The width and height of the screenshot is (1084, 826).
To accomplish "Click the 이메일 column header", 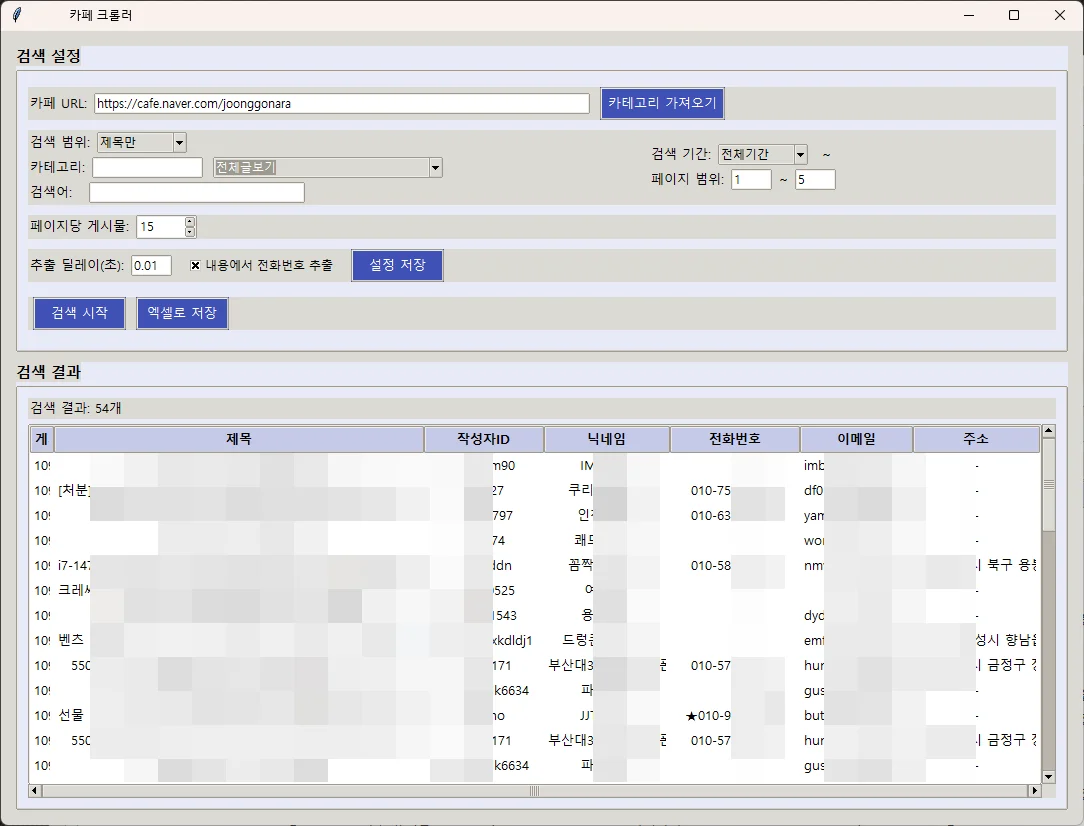I will 857,439.
